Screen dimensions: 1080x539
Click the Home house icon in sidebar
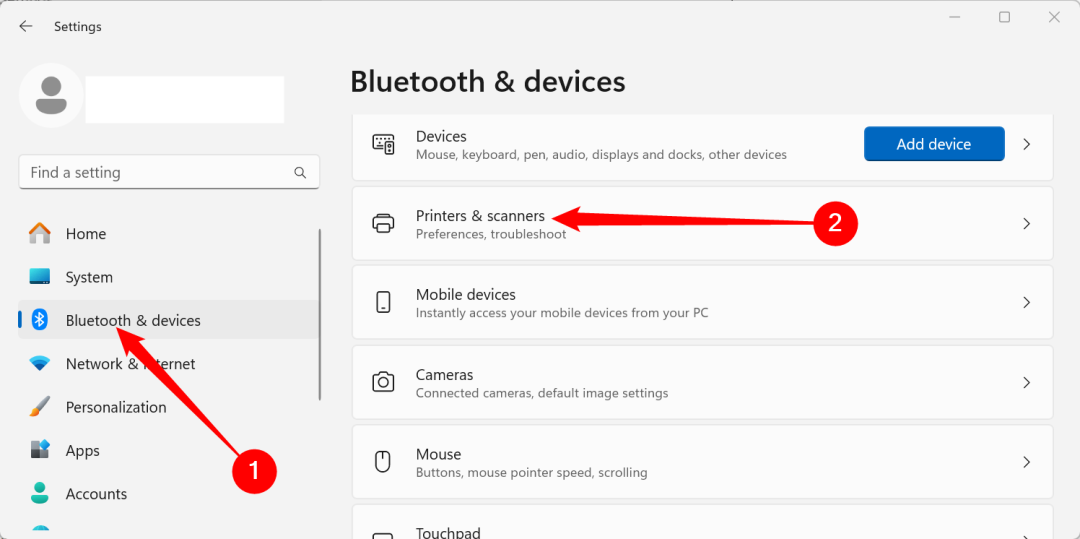pyautogui.click(x=40, y=233)
